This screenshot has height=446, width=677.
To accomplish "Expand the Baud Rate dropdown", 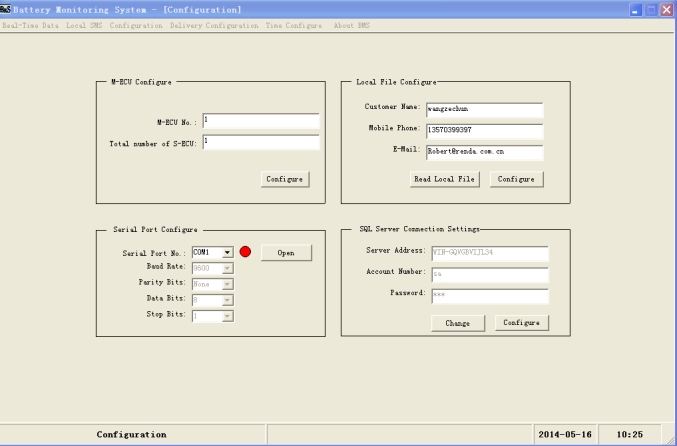I will point(228,269).
